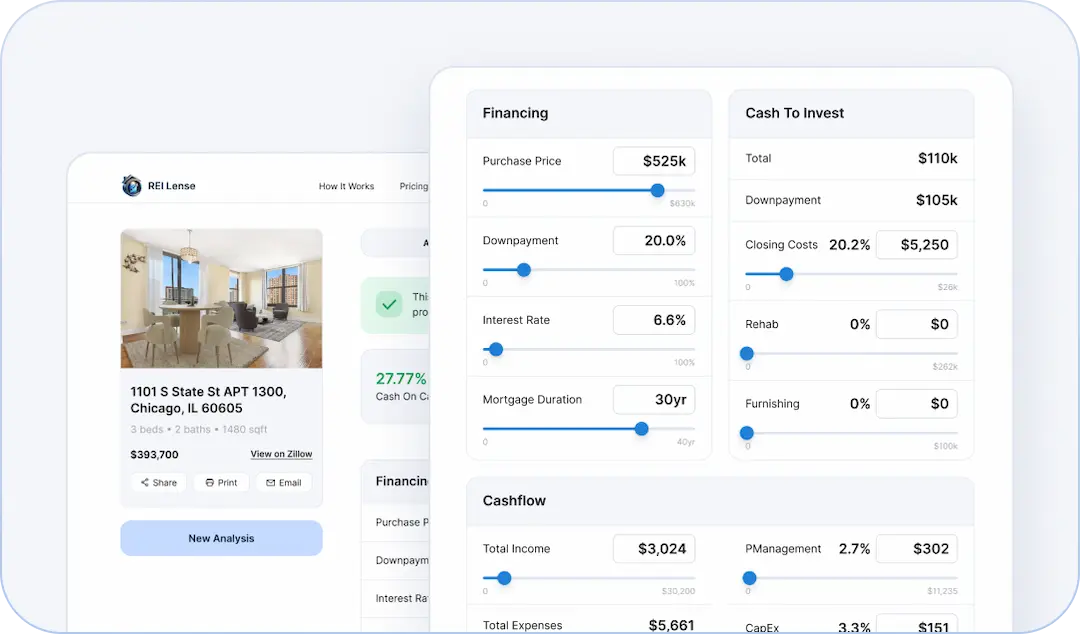Click the Mortgage Duration slider handle
Image resolution: width=1080 pixels, height=634 pixels.
[x=641, y=429]
